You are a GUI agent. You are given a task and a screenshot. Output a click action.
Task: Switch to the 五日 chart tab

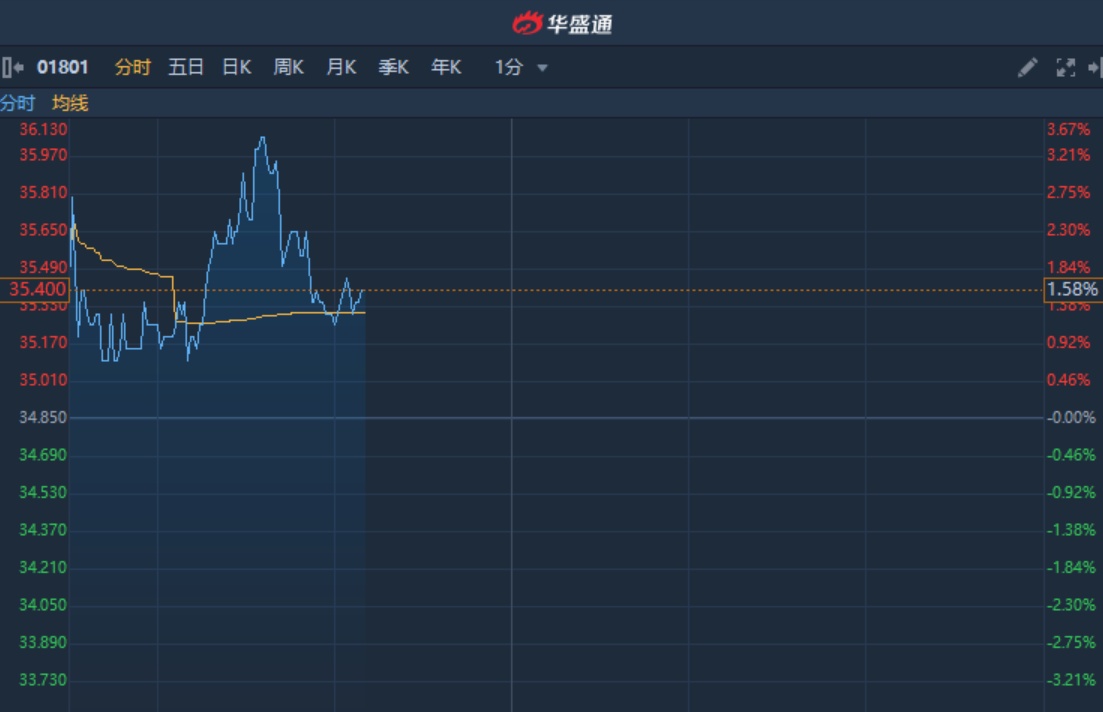point(186,68)
